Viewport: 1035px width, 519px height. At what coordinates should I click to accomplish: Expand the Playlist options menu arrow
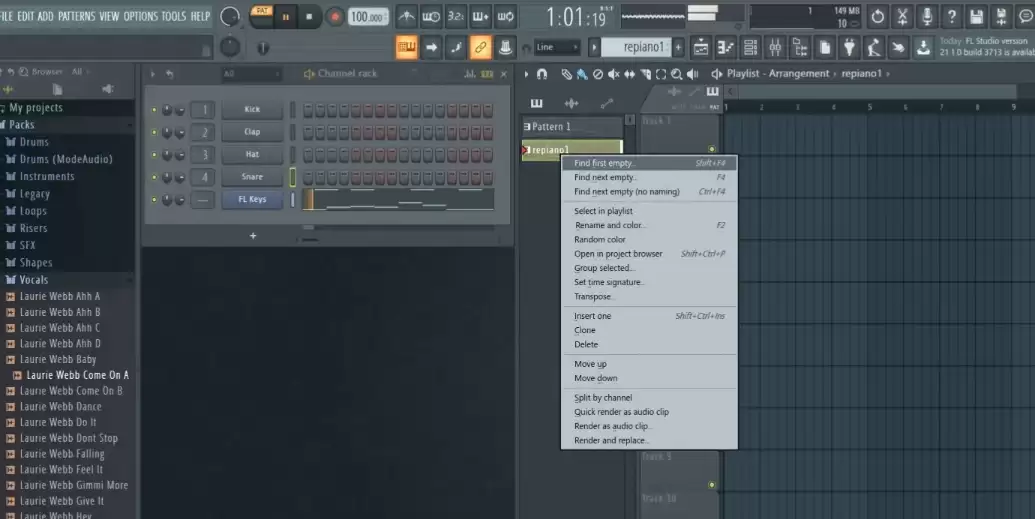526,74
